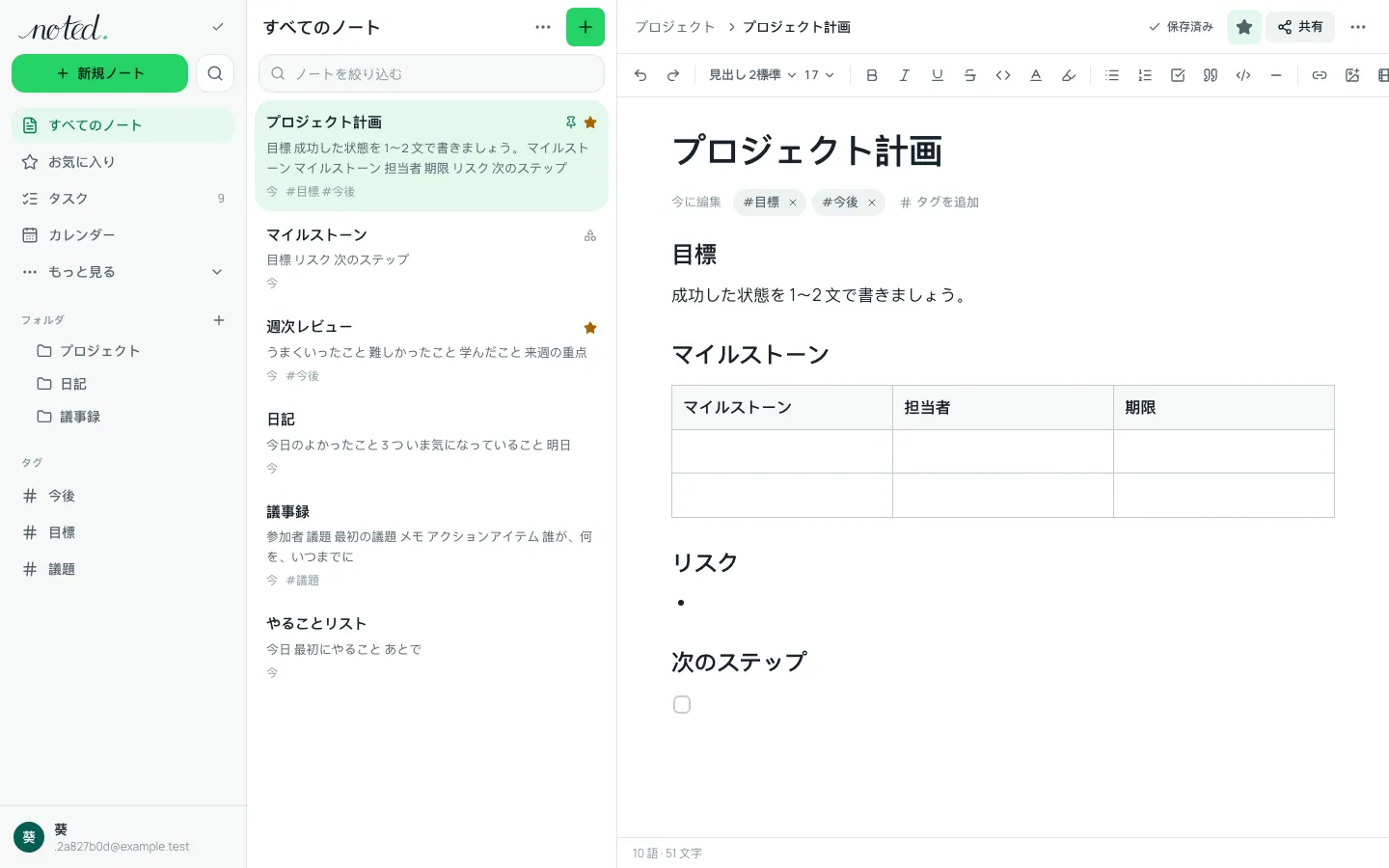Toggle the pin on プロジェクト計画 note

point(571,122)
